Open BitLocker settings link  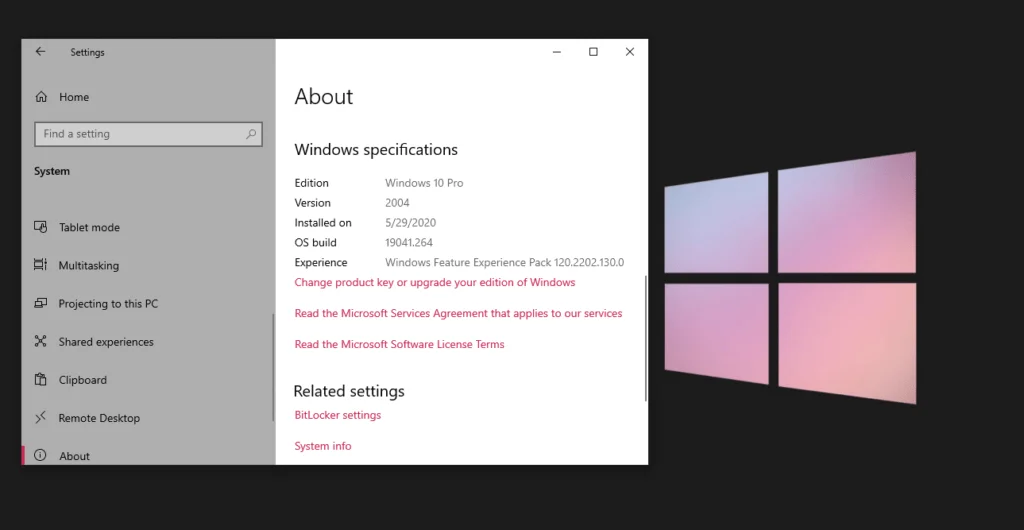coord(338,415)
